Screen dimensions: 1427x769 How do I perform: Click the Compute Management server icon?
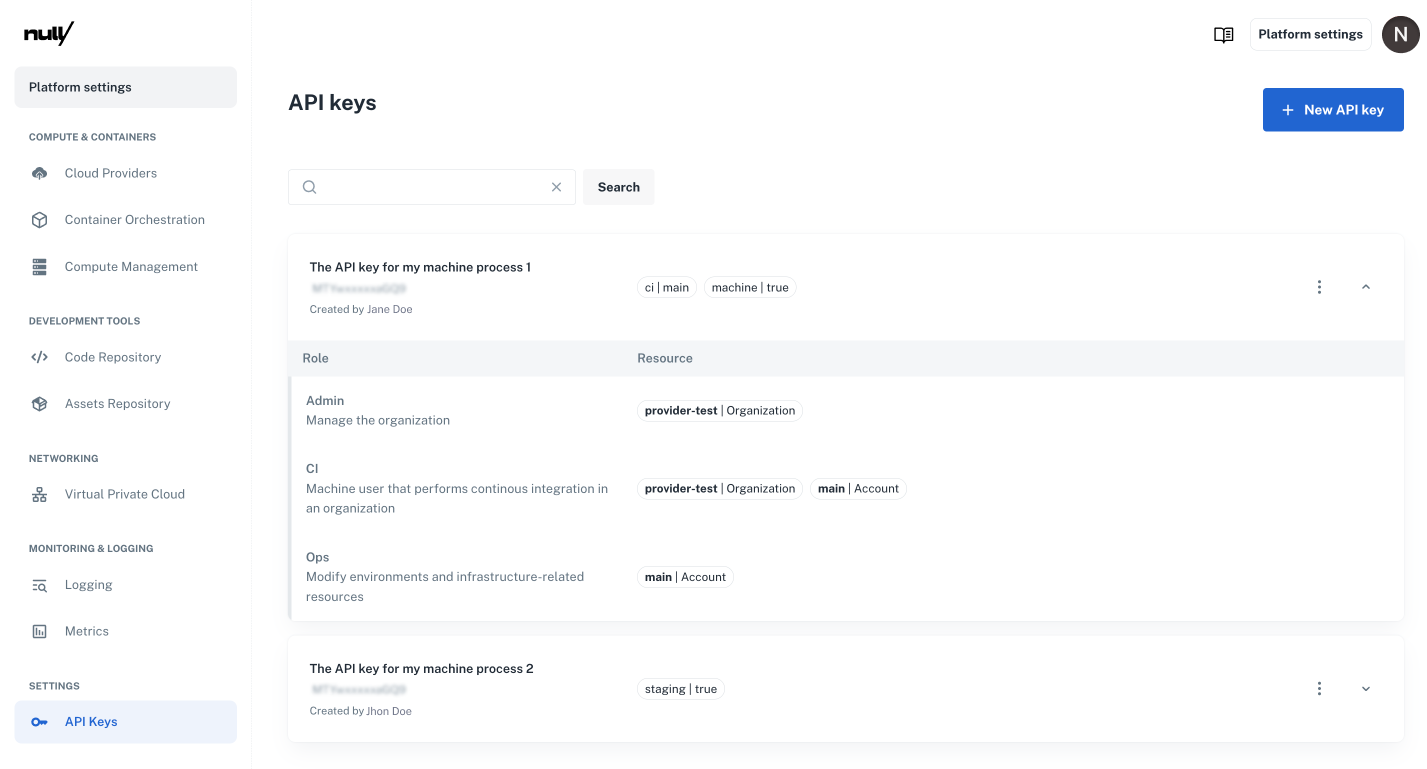point(38,266)
